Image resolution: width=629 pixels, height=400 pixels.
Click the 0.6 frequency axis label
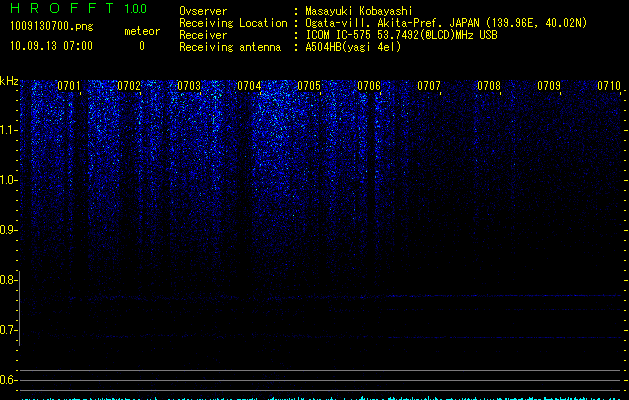point(7,380)
